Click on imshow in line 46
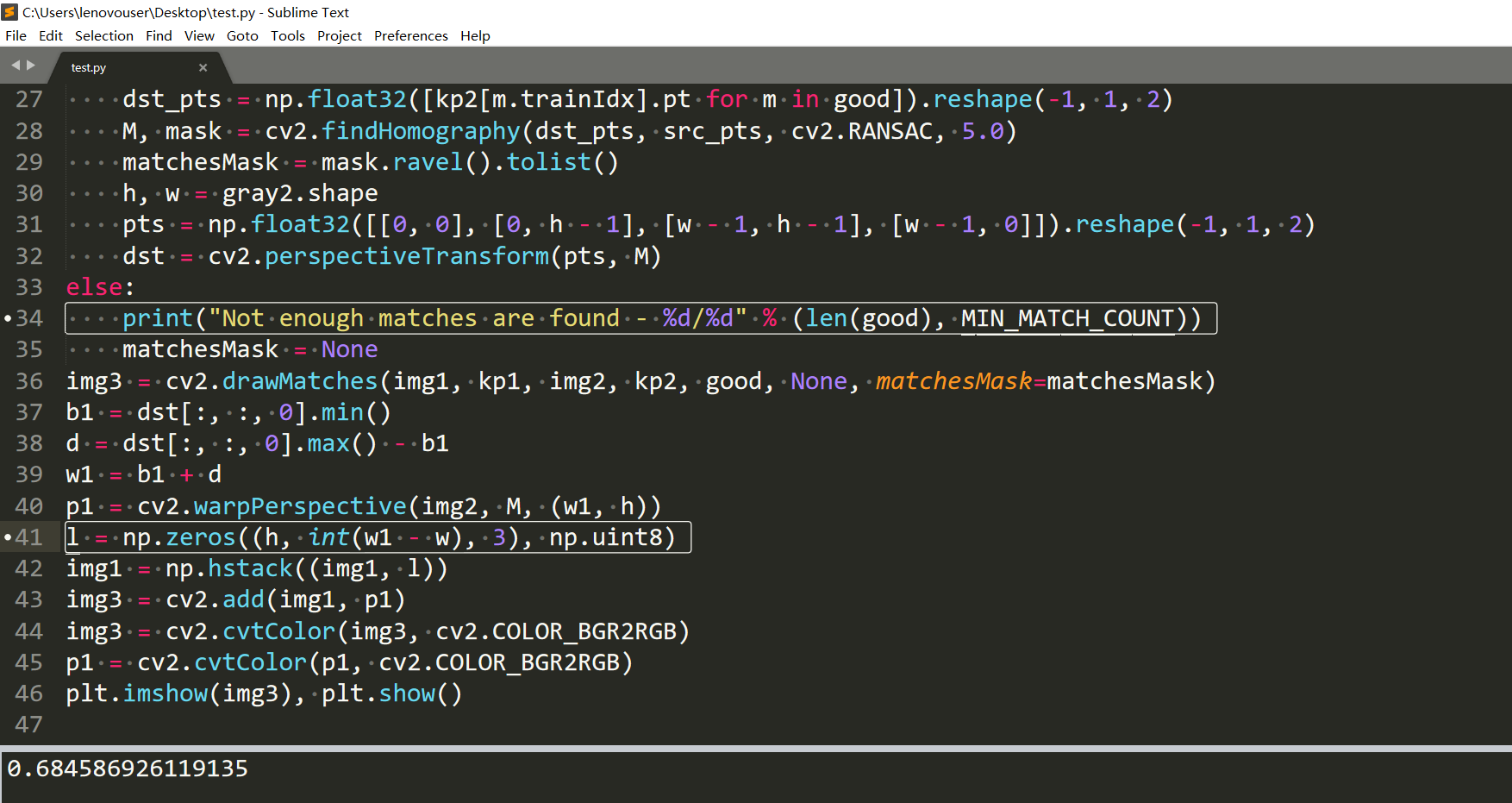 click(x=166, y=693)
